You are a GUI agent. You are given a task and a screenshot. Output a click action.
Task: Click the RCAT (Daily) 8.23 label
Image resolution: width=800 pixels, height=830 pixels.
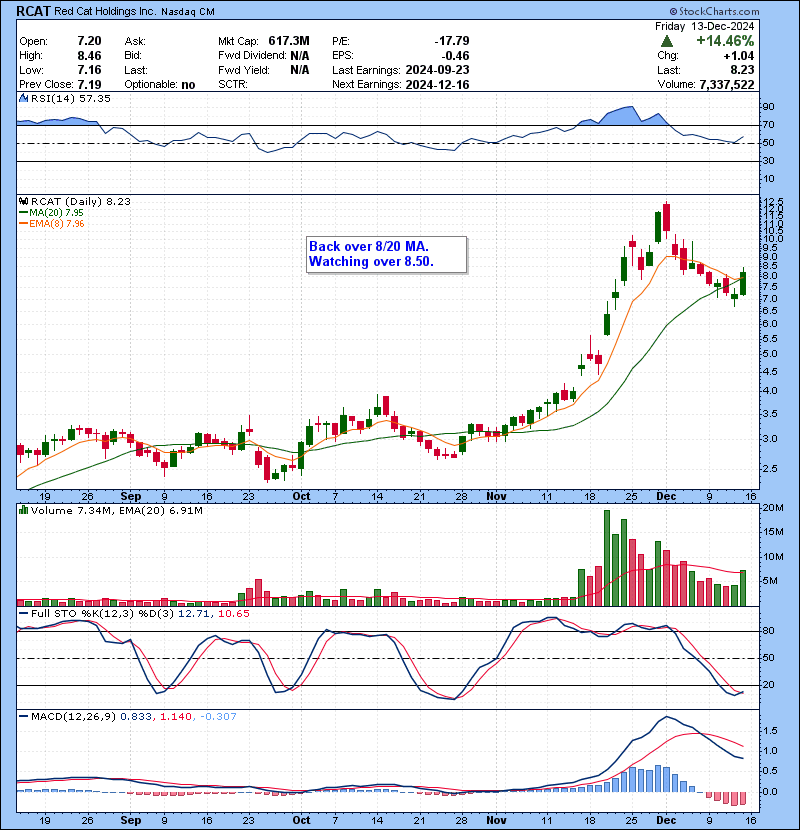tap(80, 202)
